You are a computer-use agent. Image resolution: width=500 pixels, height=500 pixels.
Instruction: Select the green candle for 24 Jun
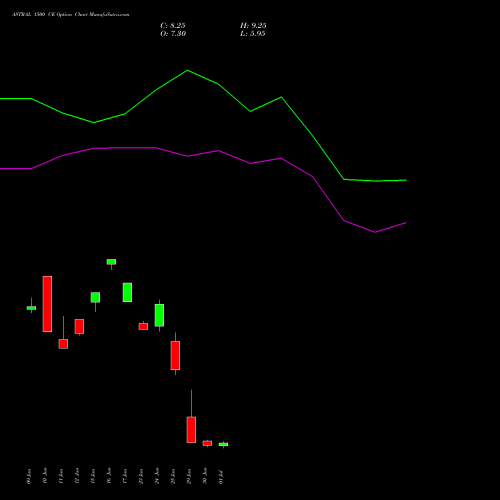[x=159, y=315]
